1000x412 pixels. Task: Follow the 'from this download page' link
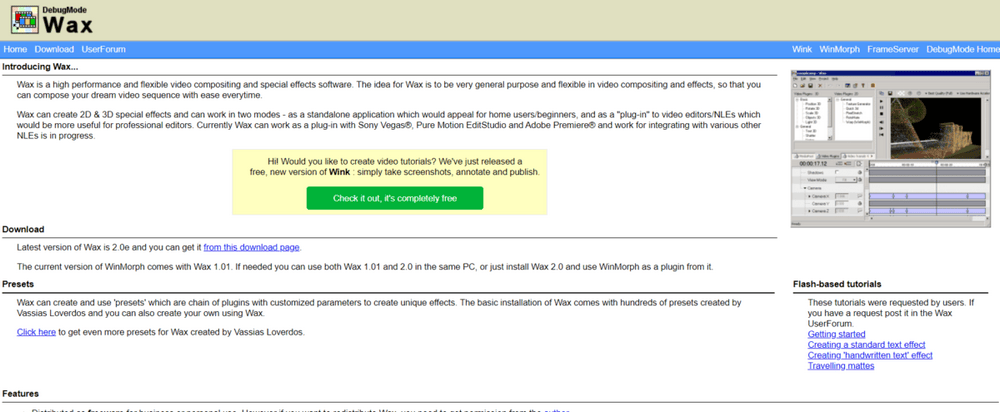pos(251,247)
